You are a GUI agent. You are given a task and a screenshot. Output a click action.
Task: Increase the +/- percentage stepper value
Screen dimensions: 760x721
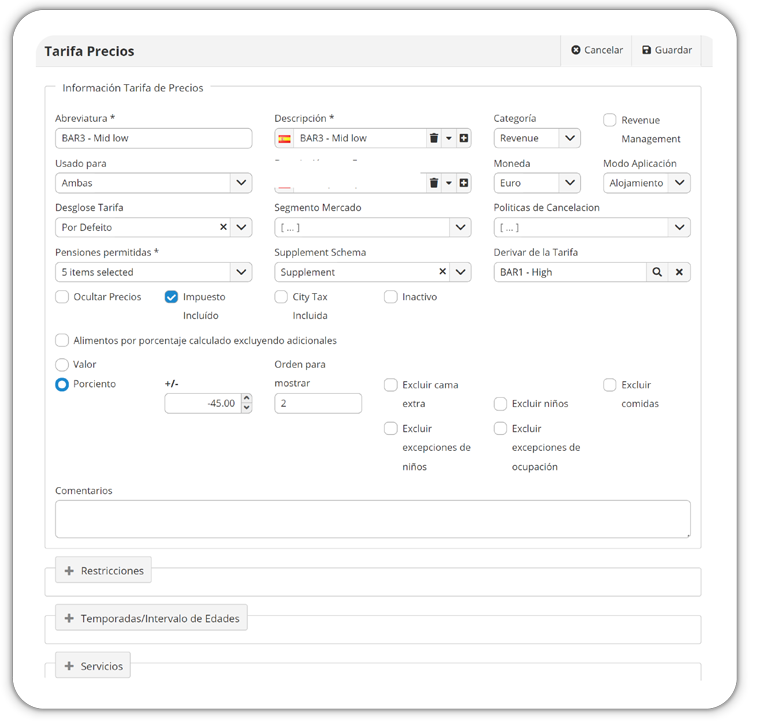[x=247, y=398]
